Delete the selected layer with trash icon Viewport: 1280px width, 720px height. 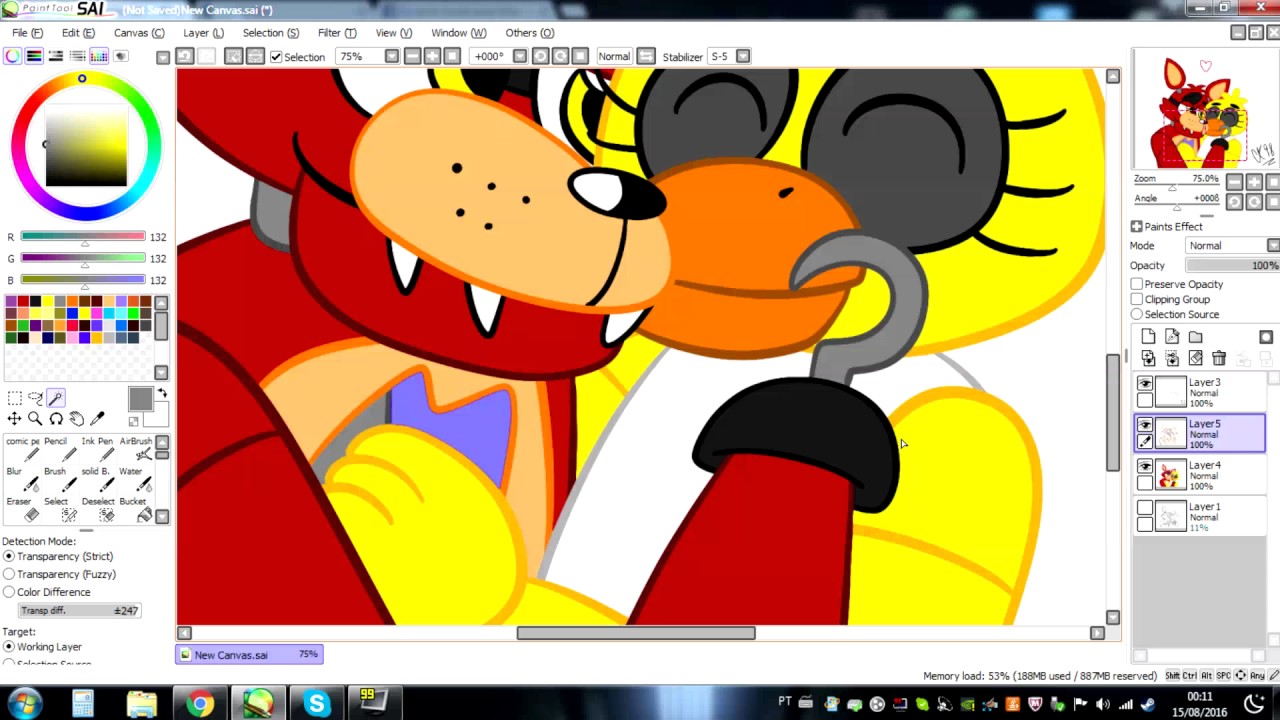[x=1219, y=358]
